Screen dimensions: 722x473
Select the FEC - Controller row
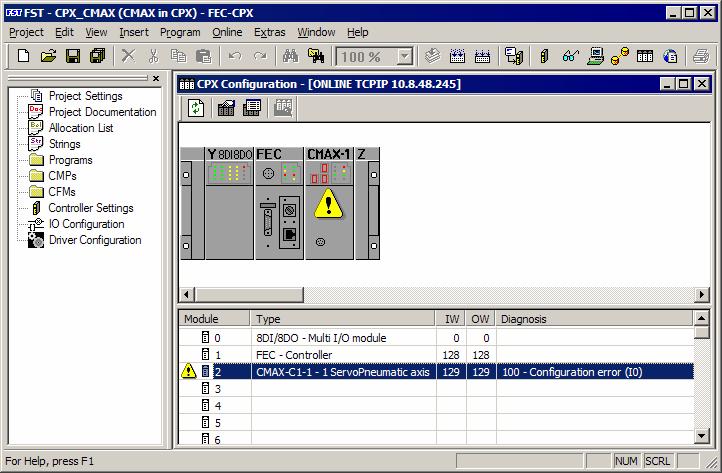point(437,355)
